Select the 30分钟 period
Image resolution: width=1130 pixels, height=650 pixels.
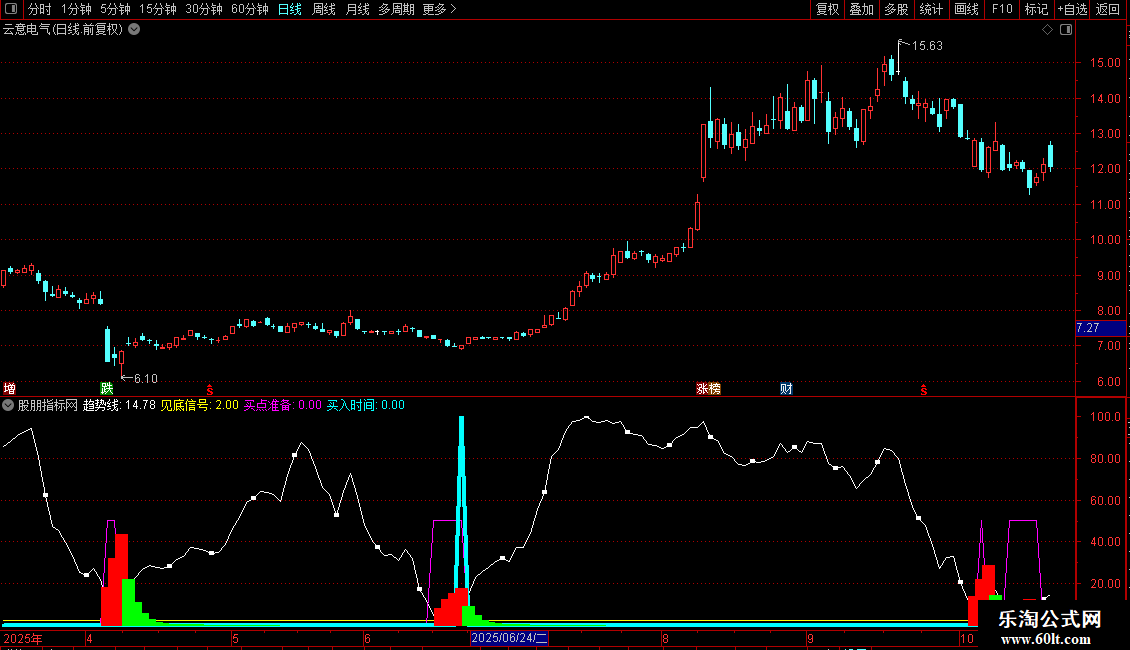coord(204,9)
